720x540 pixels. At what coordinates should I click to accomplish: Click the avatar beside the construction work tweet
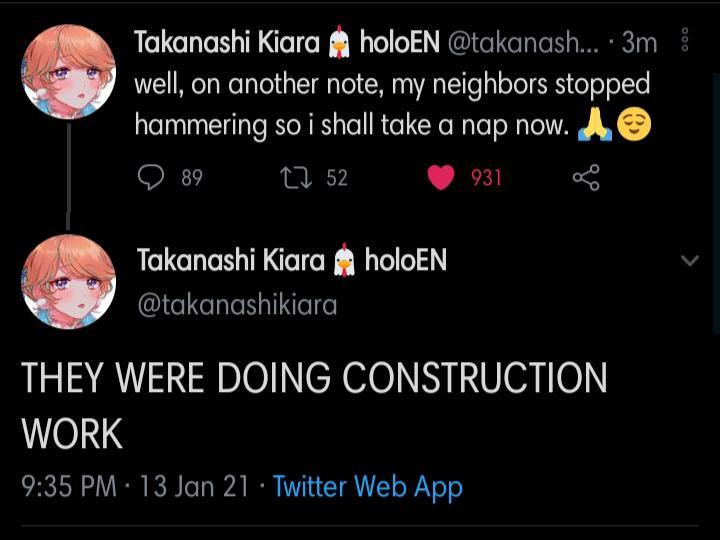pos(69,281)
